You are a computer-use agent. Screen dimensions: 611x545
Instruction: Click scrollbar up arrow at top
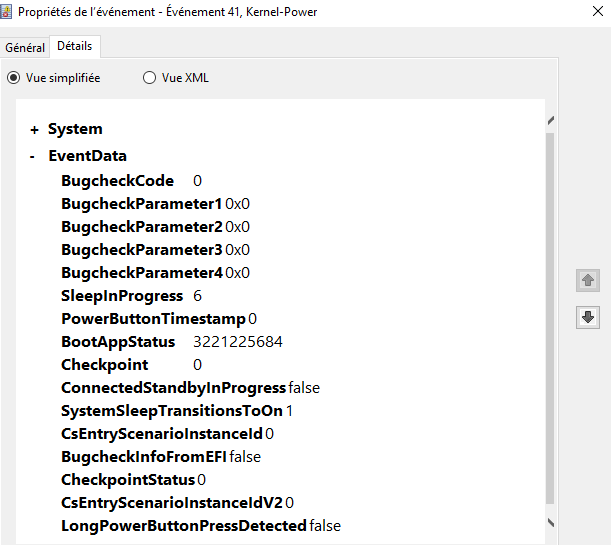coord(550,120)
